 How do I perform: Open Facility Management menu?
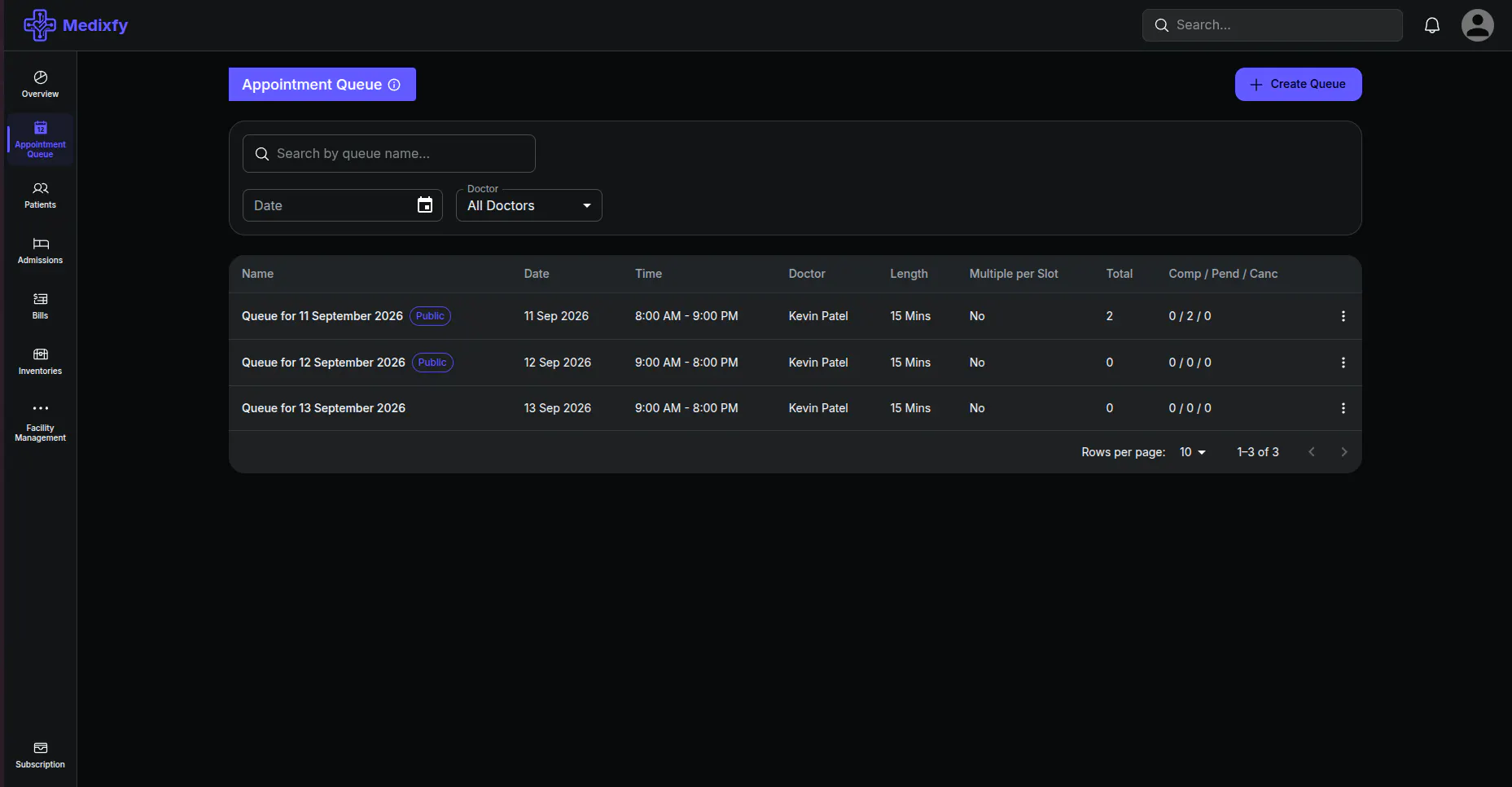[40, 422]
